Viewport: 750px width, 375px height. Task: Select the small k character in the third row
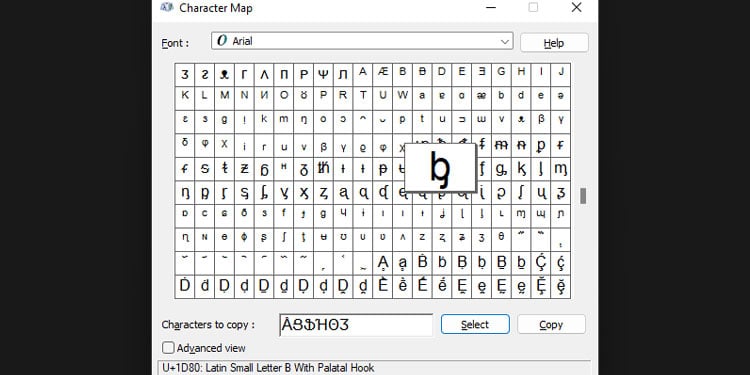[x=264, y=121]
